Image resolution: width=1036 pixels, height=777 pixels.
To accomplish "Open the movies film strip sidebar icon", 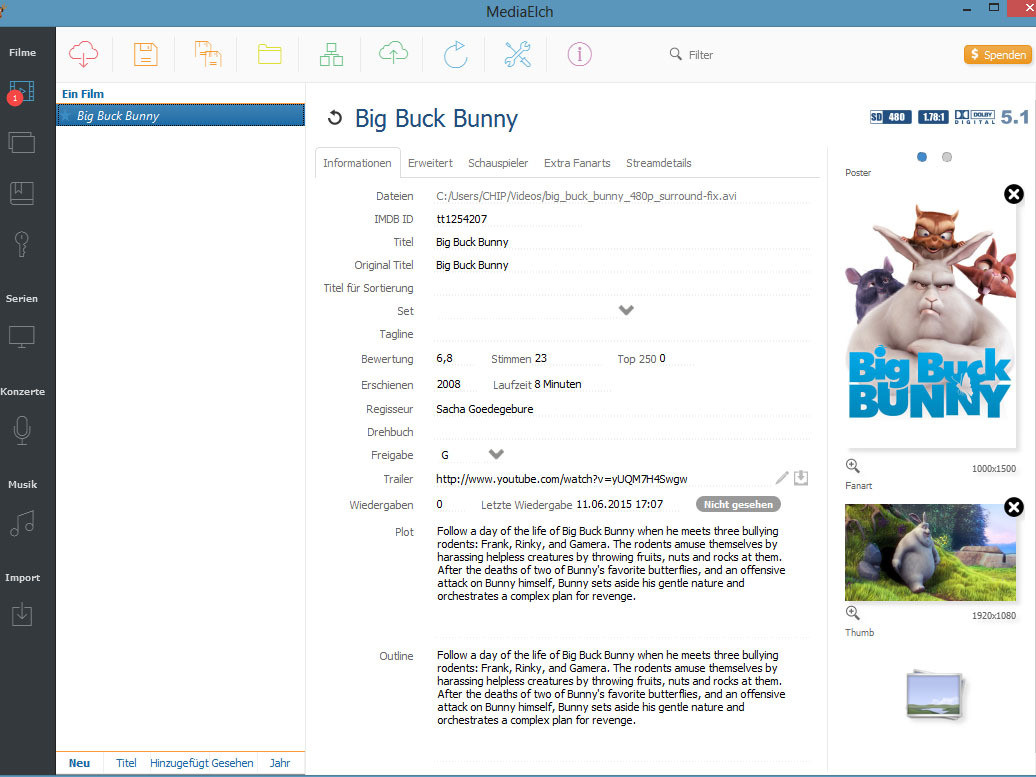I will coord(21,92).
